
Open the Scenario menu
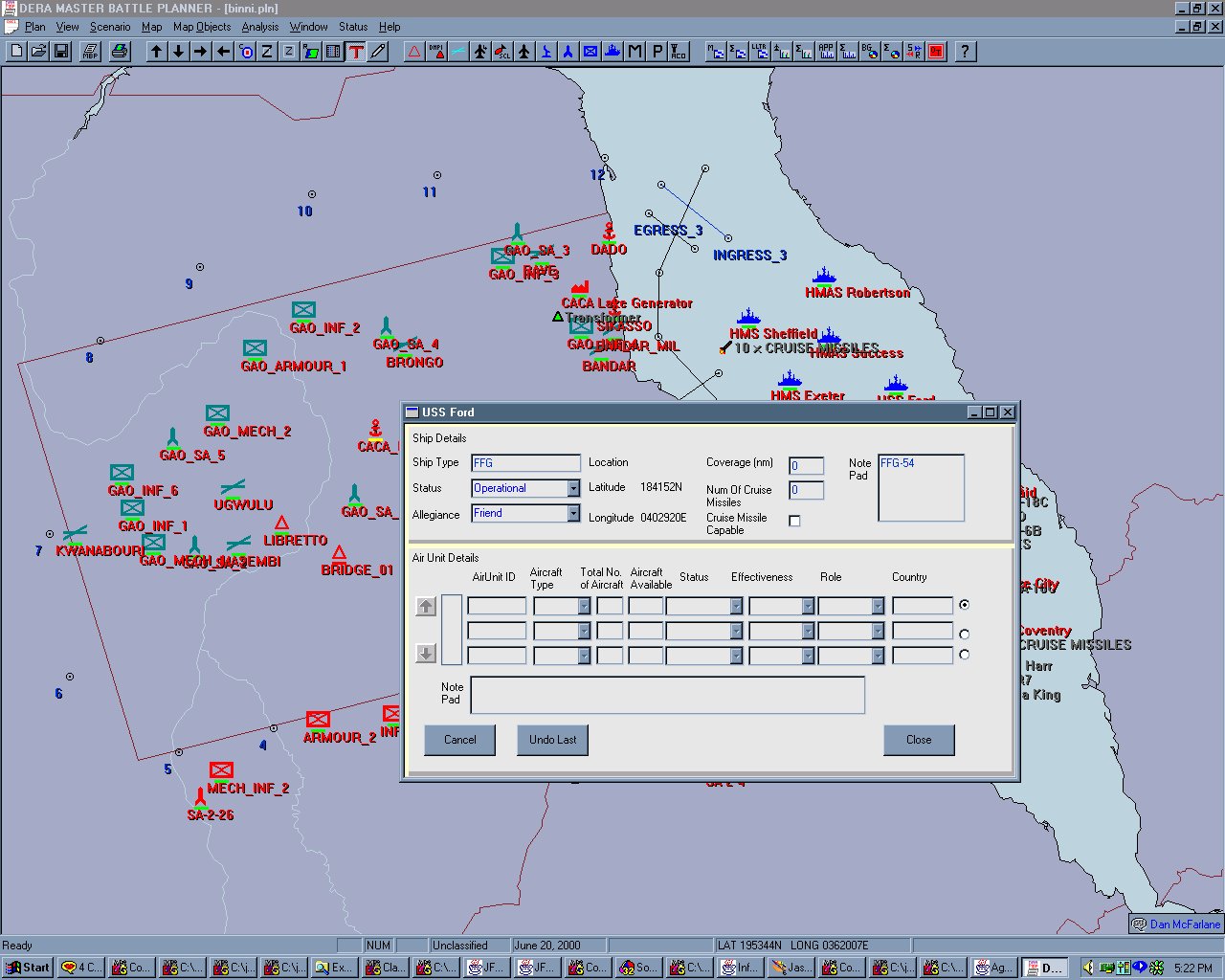[110, 27]
